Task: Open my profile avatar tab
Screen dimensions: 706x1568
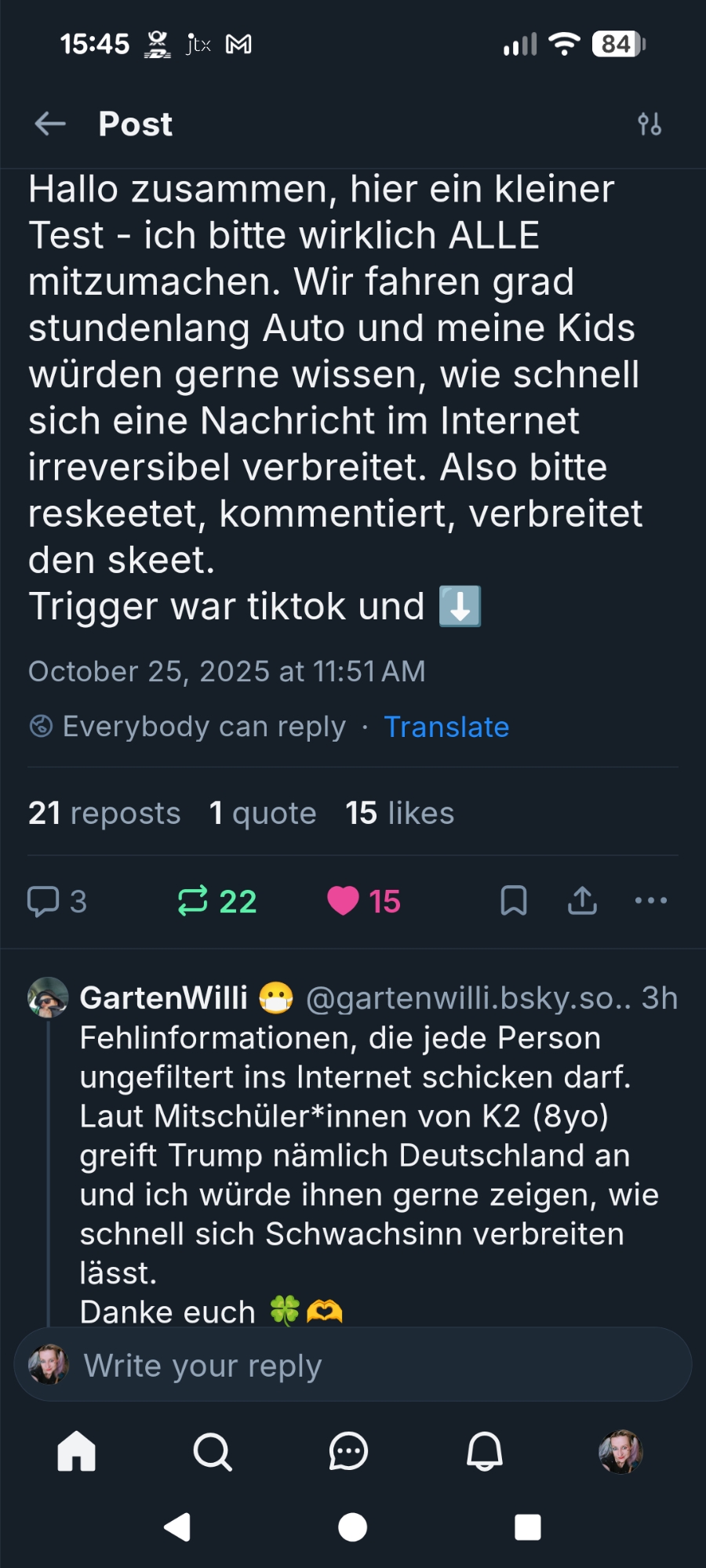Action: pos(620,1451)
